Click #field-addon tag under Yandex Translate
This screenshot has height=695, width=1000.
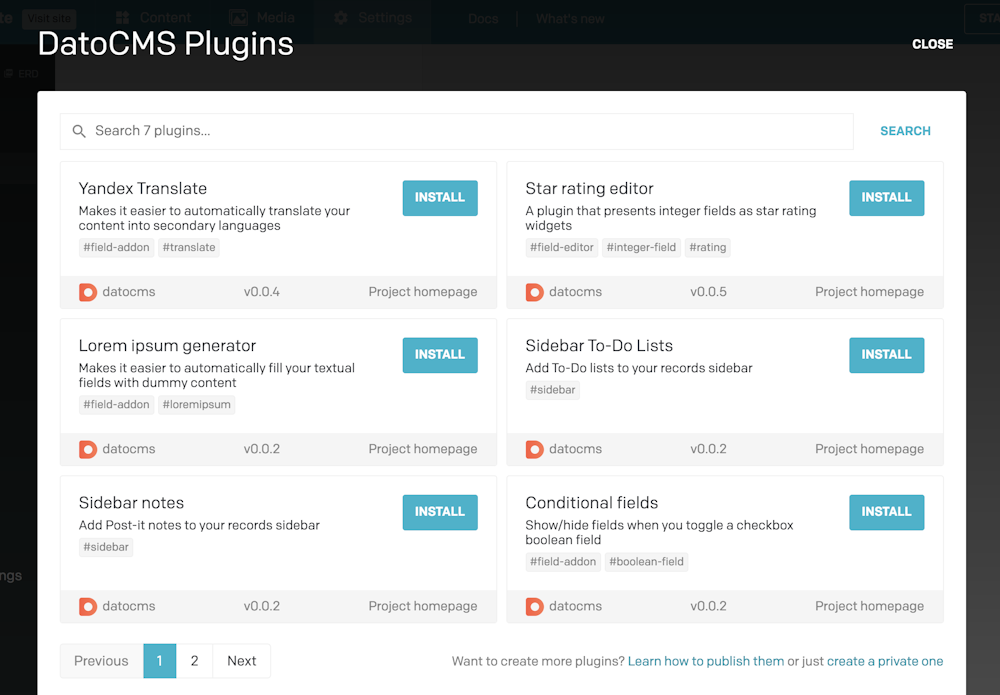pos(116,247)
